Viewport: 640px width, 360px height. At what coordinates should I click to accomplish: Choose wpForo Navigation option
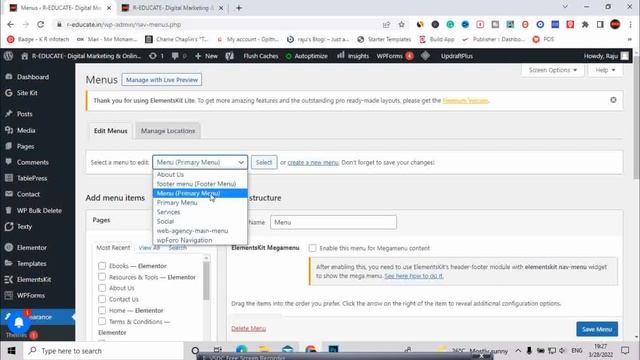tap(200, 240)
